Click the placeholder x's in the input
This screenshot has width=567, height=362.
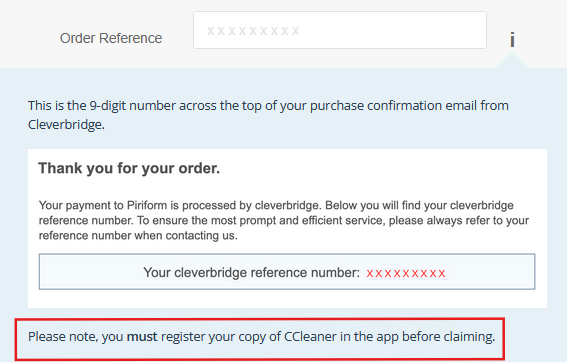pyautogui.click(x=253, y=31)
